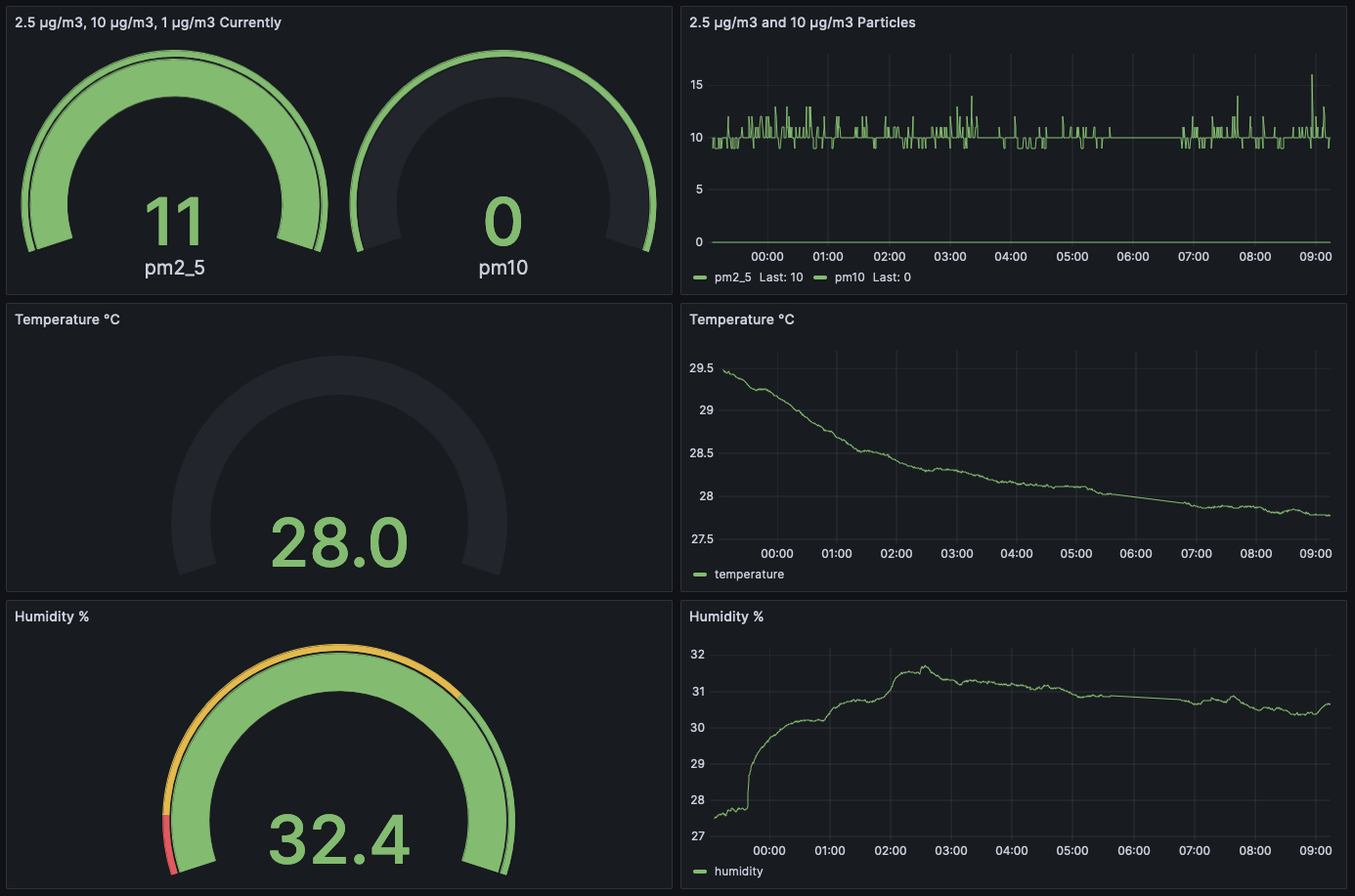Click the 01:00 time label in the Temperature chart
Image resolution: width=1355 pixels, height=896 pixels.
[x=837, y=554]
